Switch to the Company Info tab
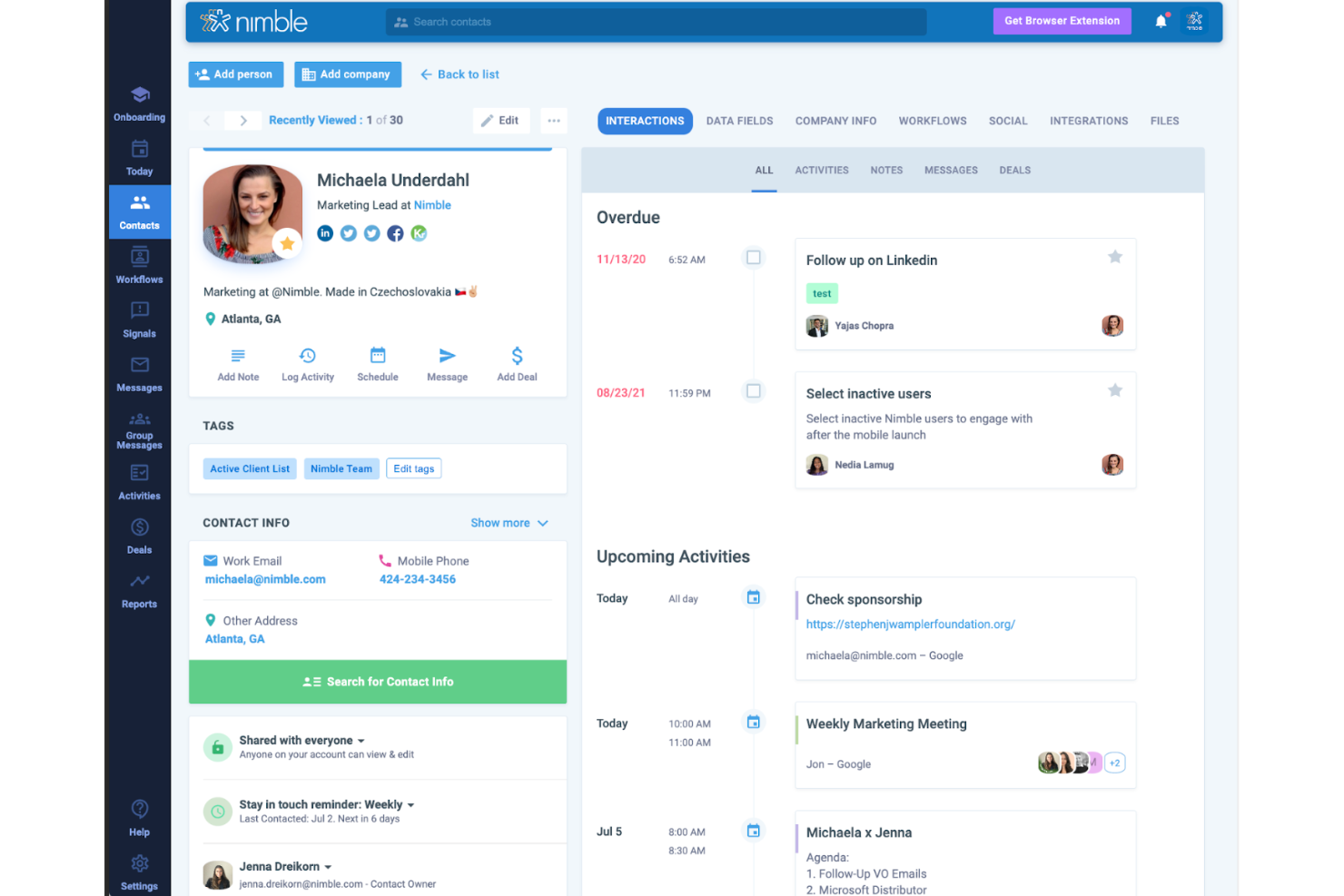Image resolution: width=1344 pixels, height=896 pixels. (836, 121)
